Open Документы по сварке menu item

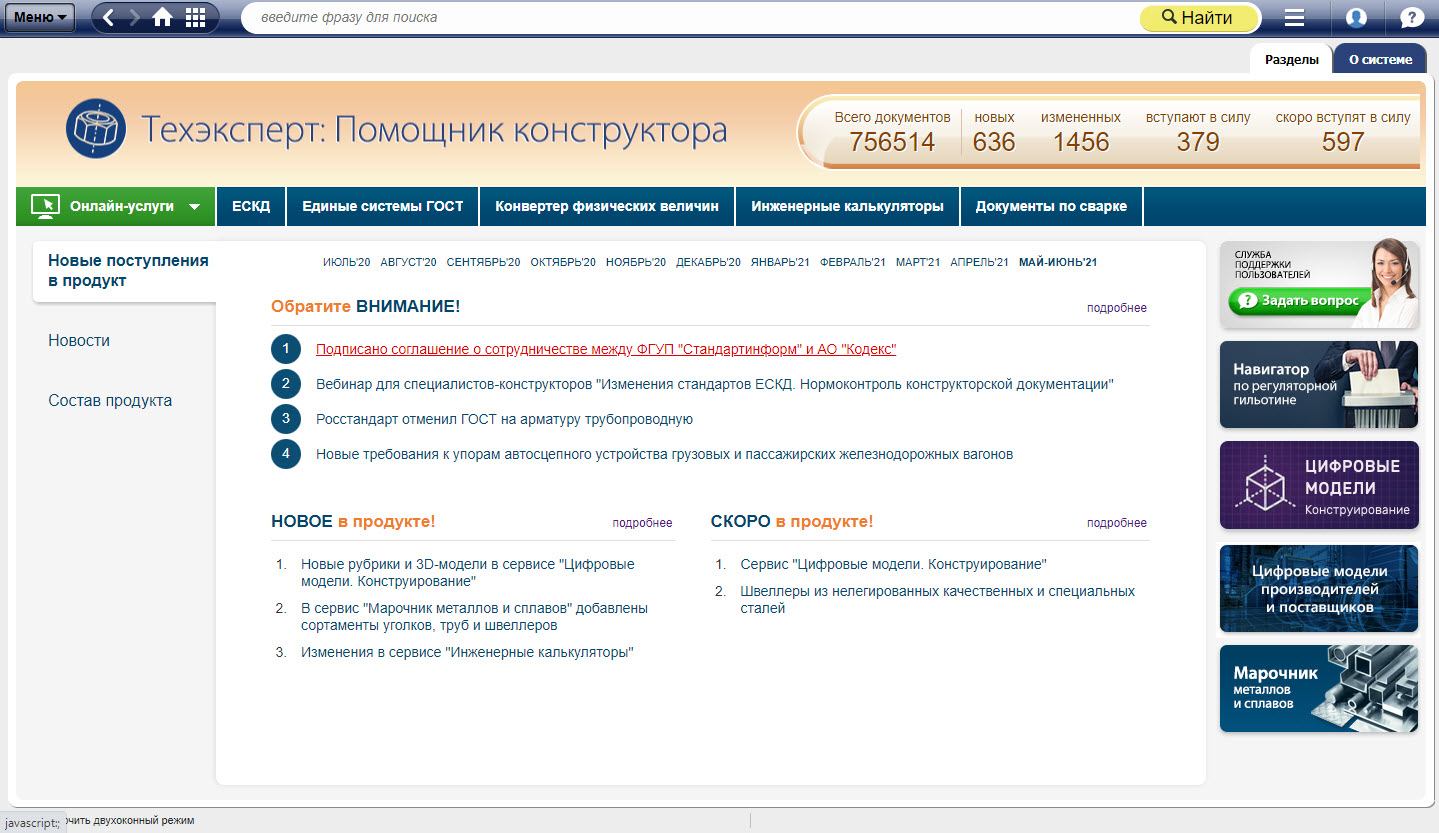[1051, 206]
